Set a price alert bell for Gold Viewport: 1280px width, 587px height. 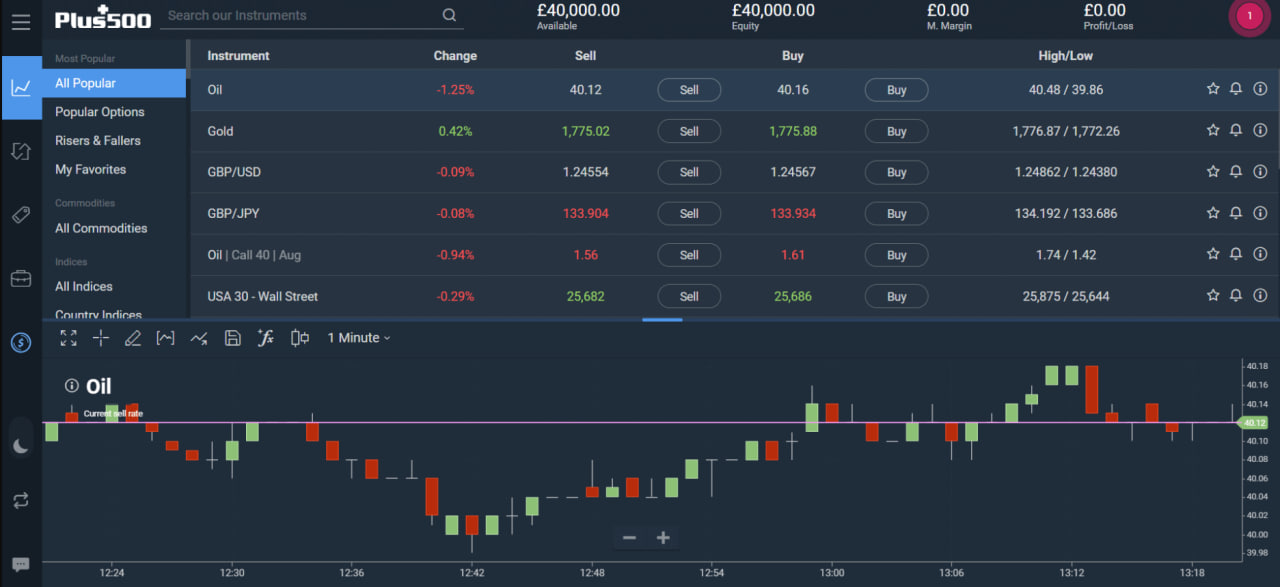coord(1236,130)
